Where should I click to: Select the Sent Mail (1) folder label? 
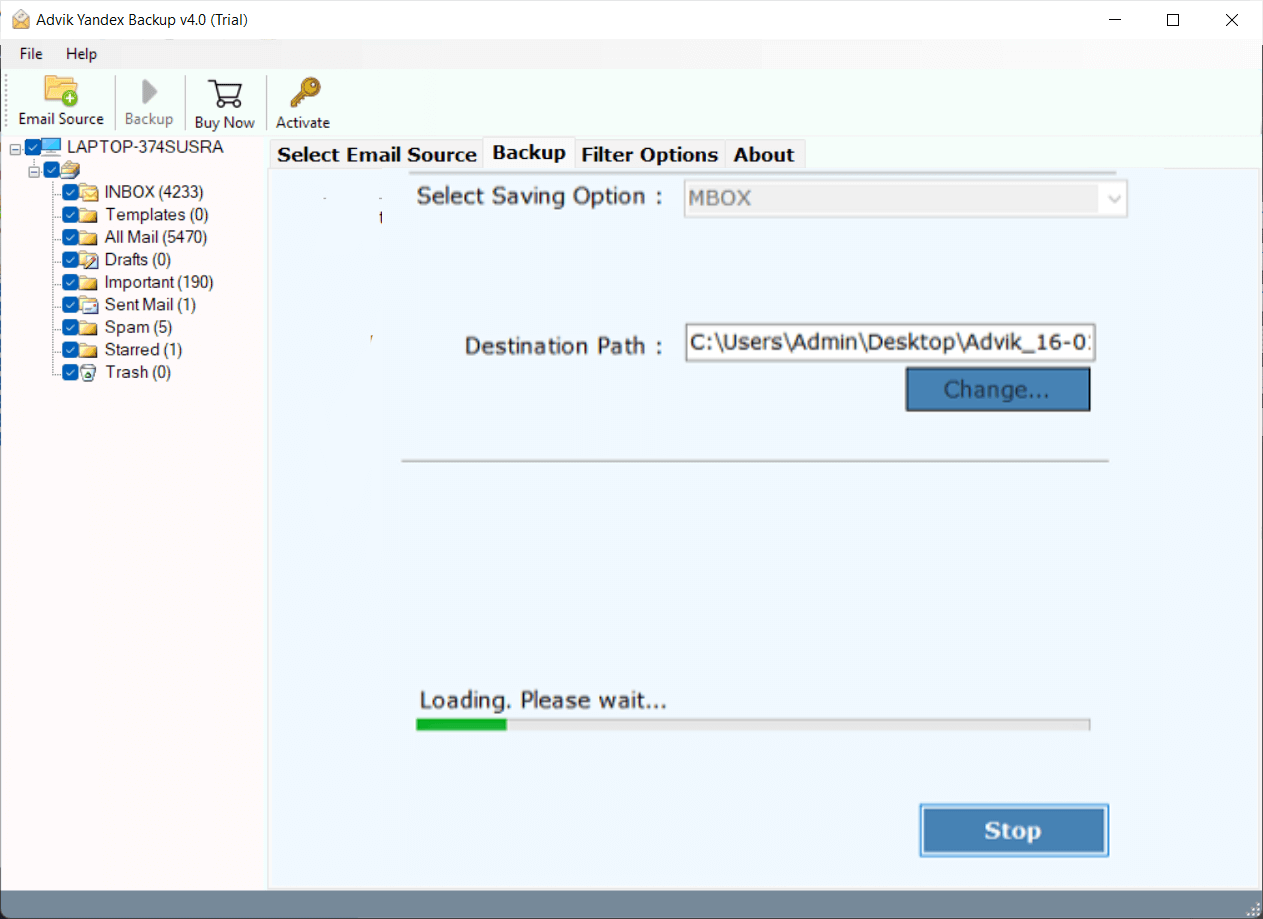pos(150,305)
